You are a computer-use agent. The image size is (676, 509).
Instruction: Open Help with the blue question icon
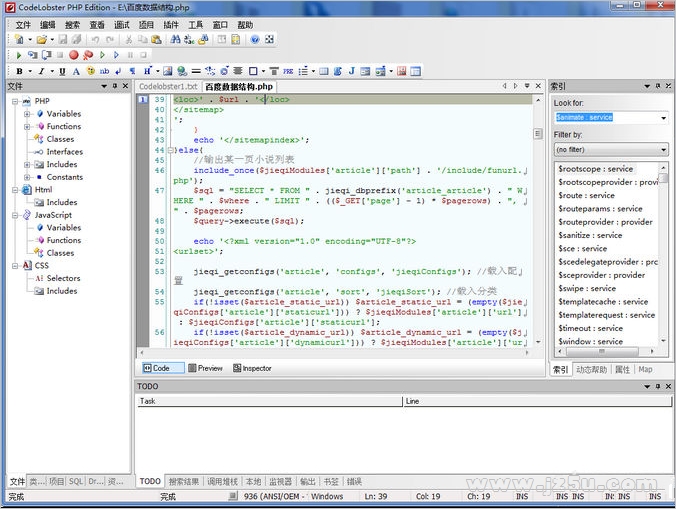tap(255, 40)
